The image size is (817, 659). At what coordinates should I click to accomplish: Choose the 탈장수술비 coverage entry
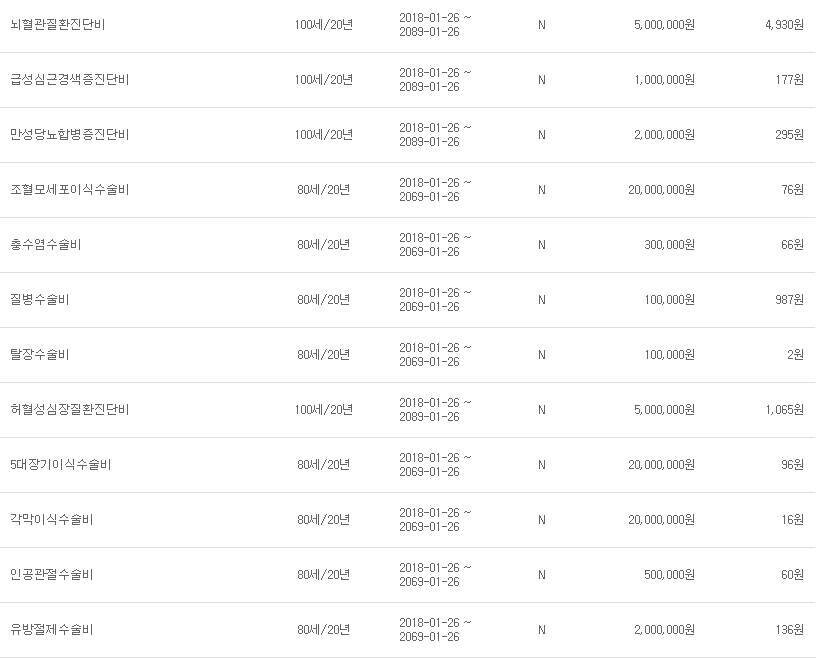coord(39,355)
